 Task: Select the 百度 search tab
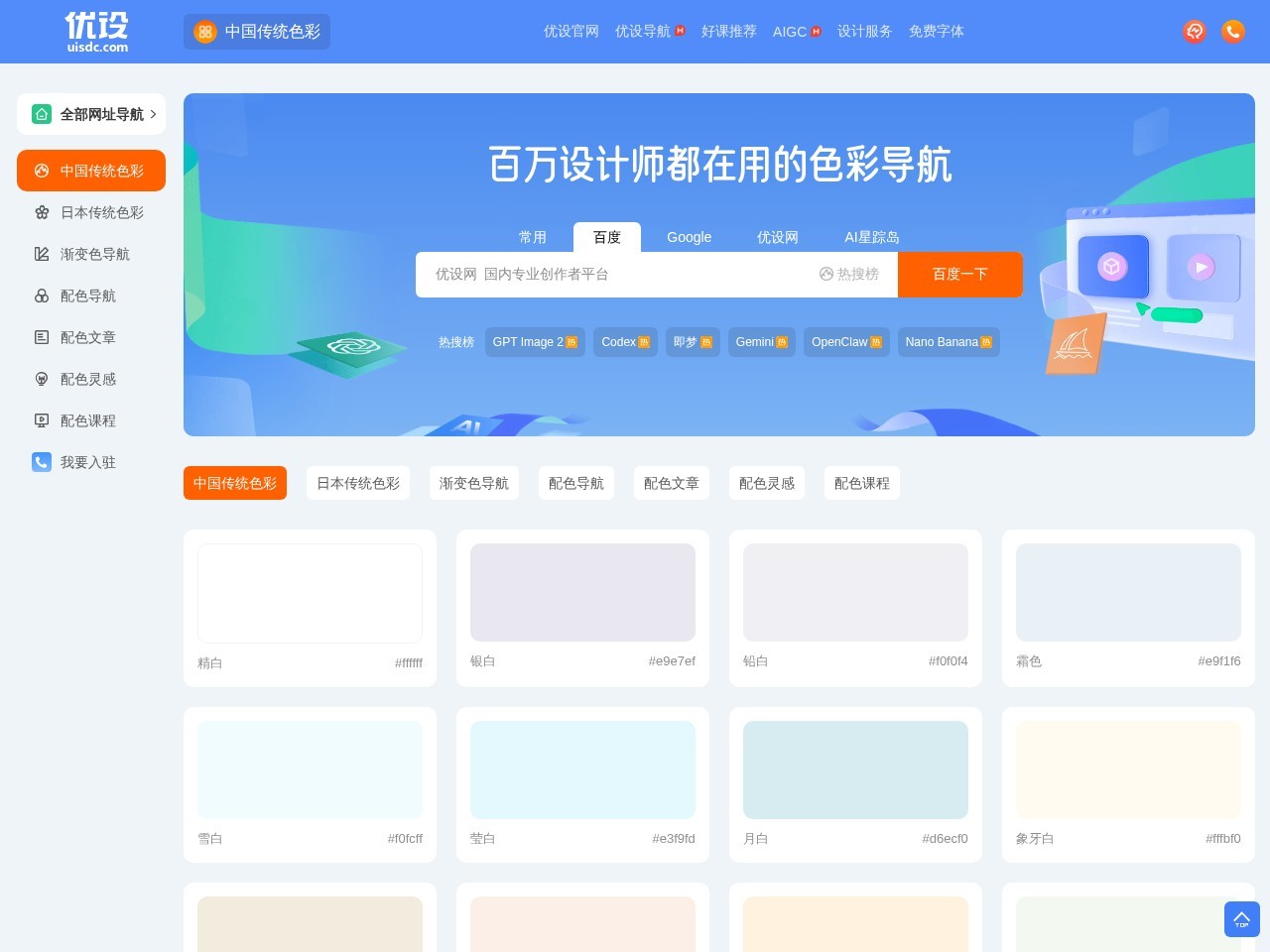607,237
